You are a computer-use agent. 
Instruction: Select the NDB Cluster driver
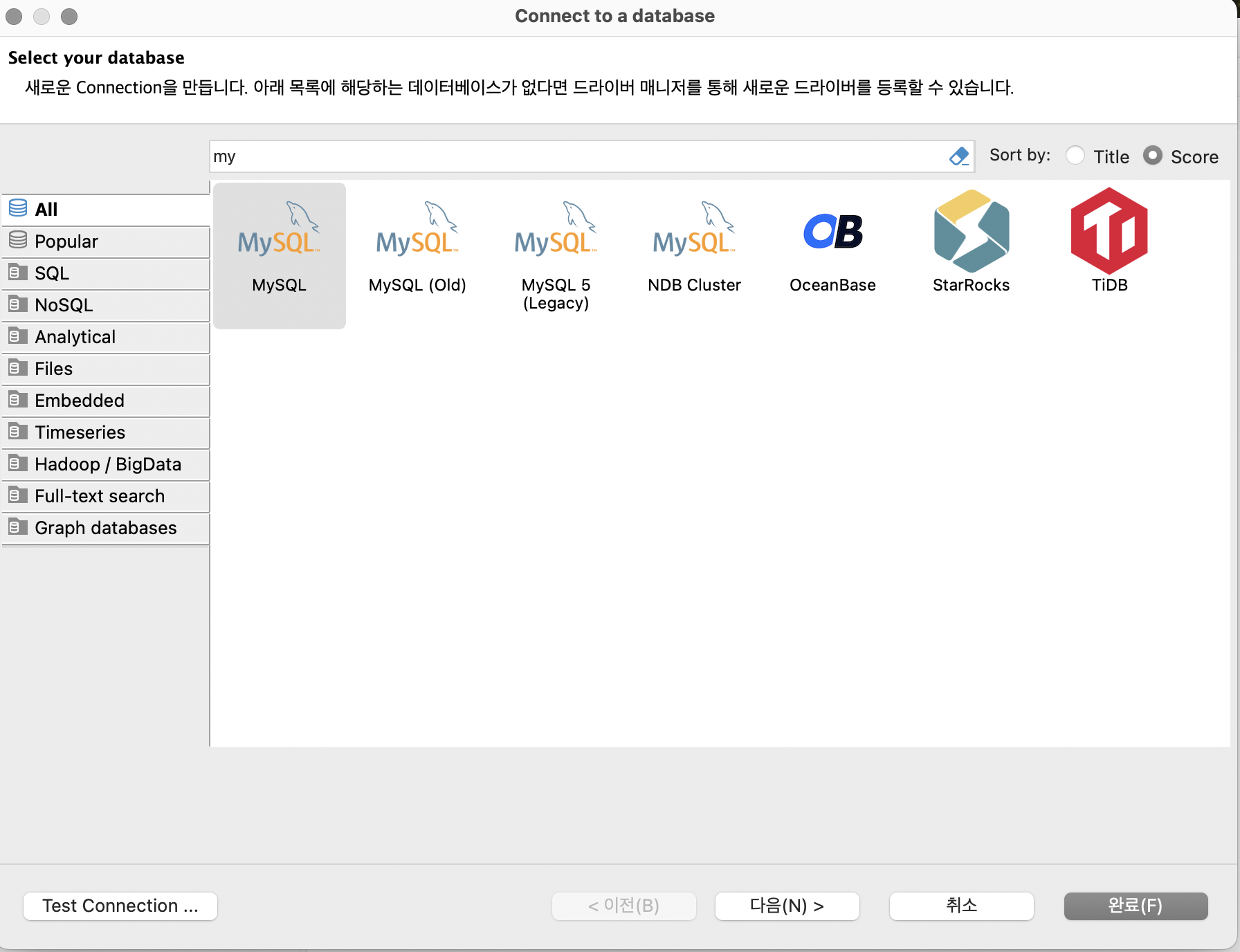pos(694,229)
